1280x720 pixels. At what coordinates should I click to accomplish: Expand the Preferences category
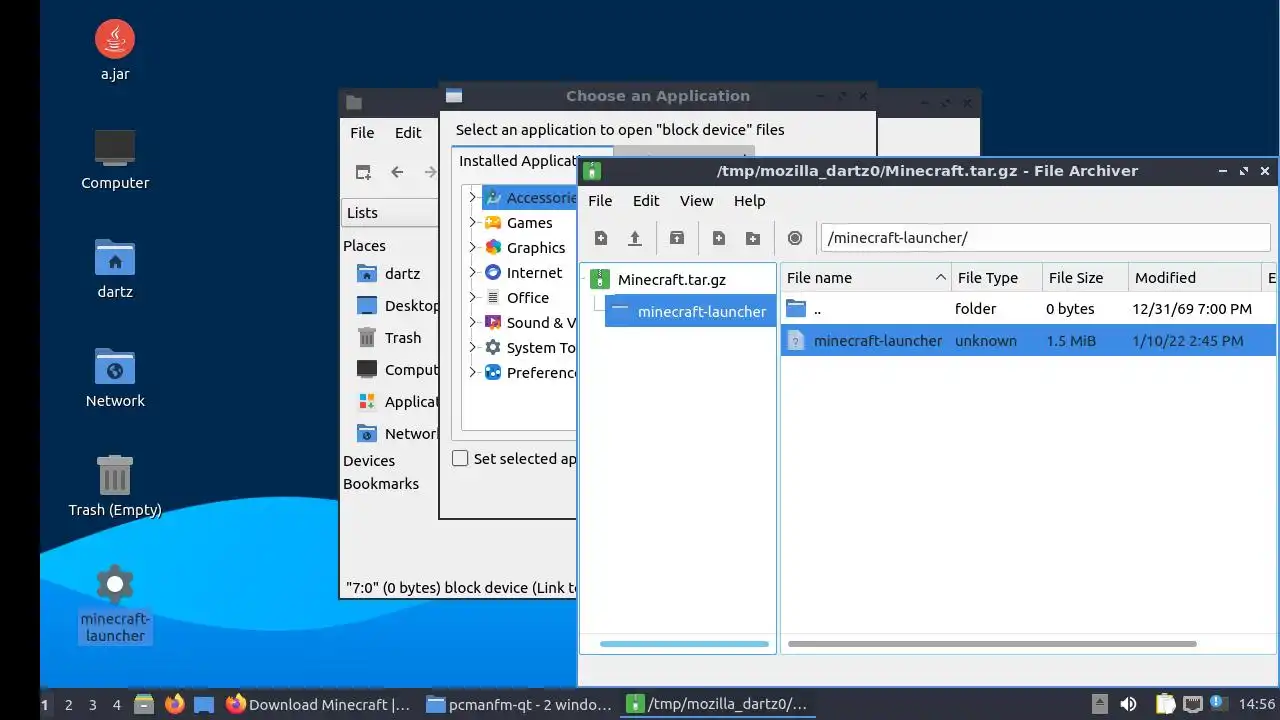[473, 372]
